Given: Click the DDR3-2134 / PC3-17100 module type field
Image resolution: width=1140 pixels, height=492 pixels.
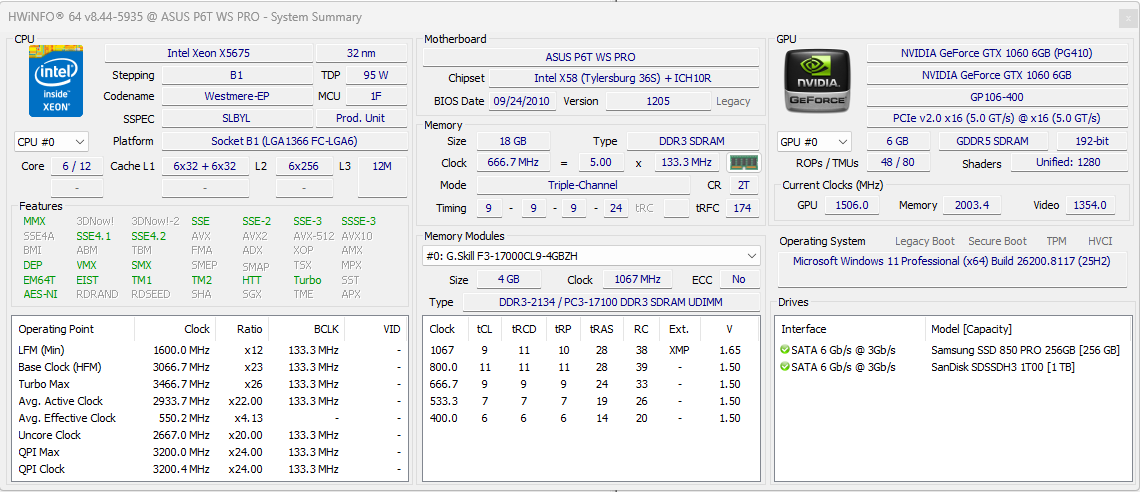Looking at the screenshot, I should pyautogui.click(x=611, y=302).
